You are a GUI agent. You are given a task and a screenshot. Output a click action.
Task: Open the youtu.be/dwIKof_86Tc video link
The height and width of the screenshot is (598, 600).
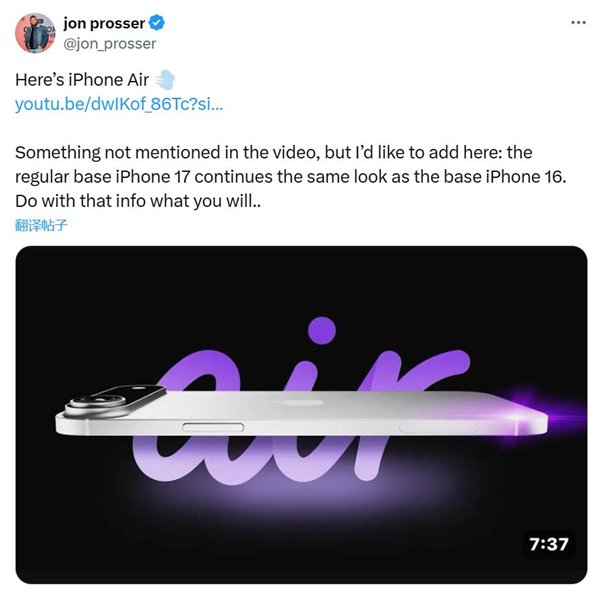[119, 104]
